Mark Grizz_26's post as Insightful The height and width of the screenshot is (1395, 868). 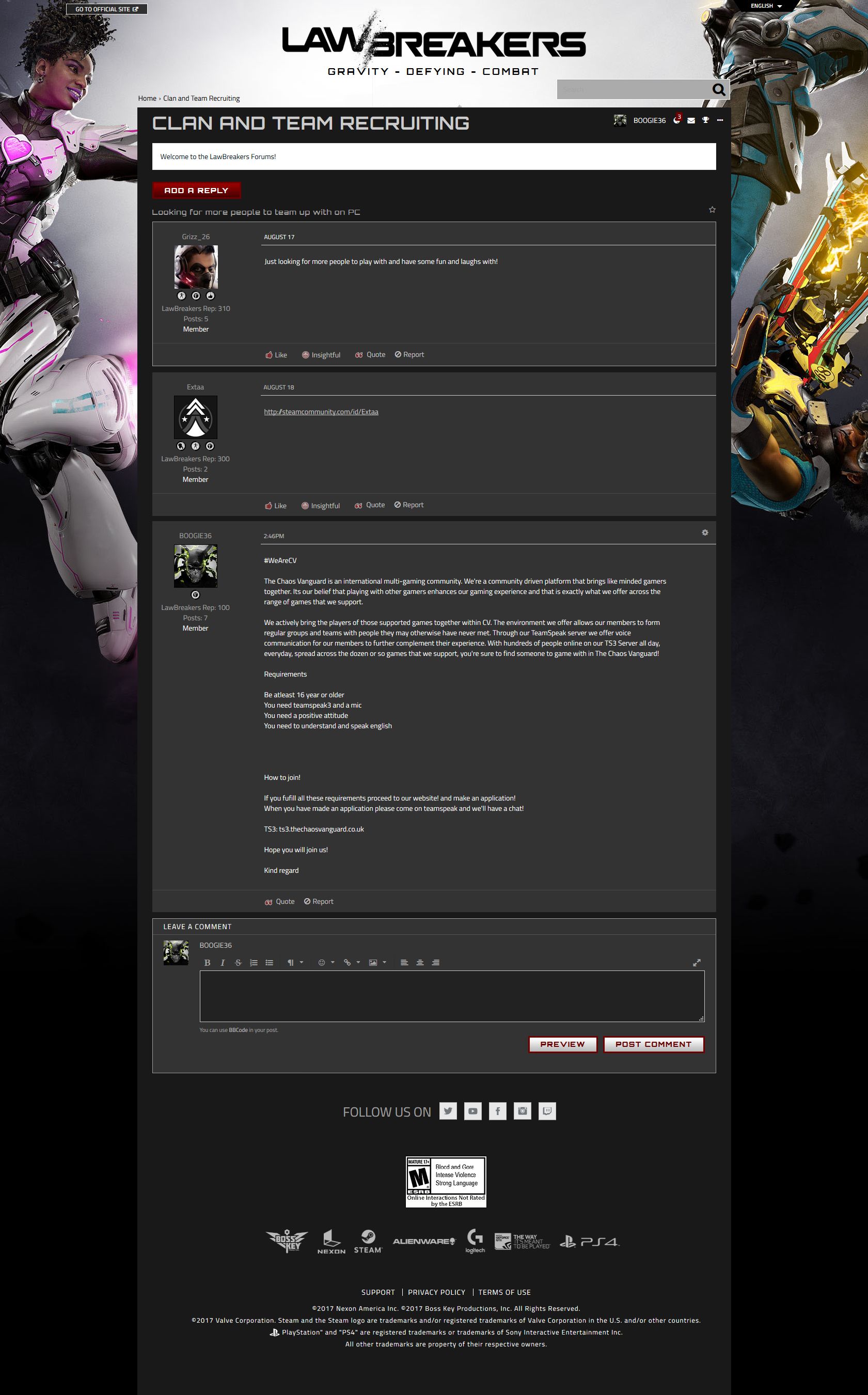(x=322, y=355)
